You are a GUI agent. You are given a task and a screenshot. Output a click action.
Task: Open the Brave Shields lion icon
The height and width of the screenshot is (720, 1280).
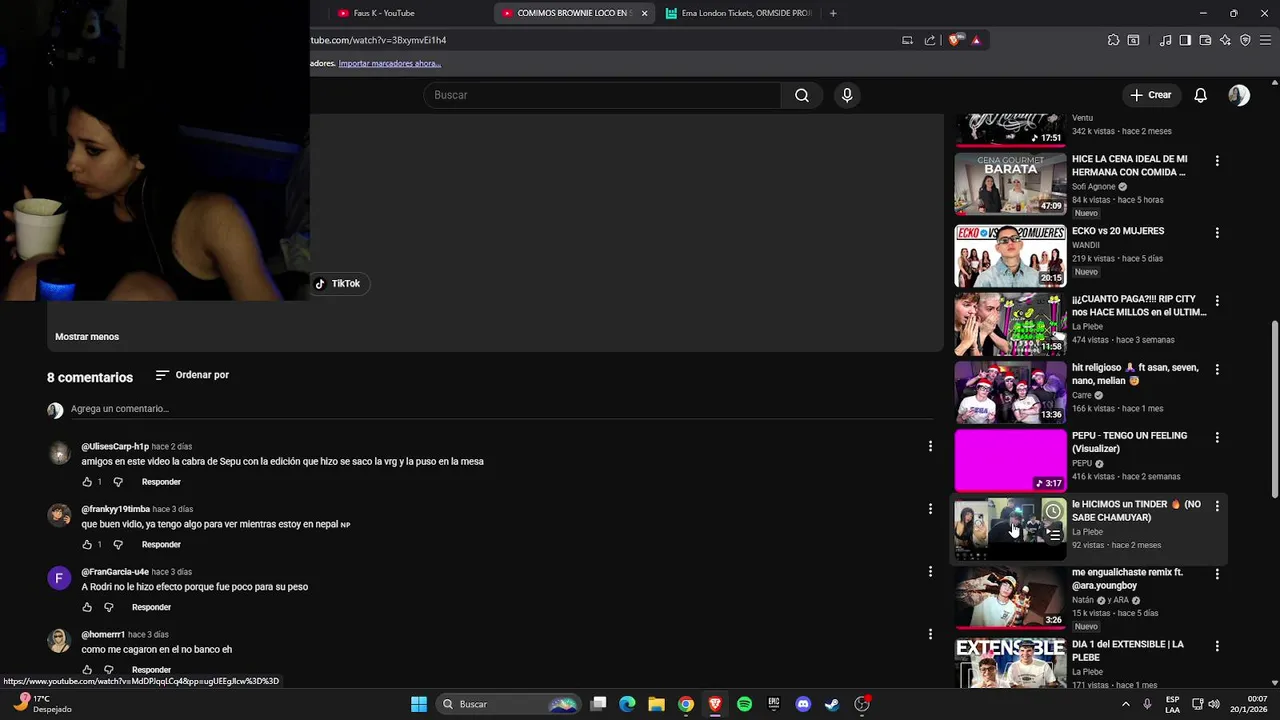(956, 40)
